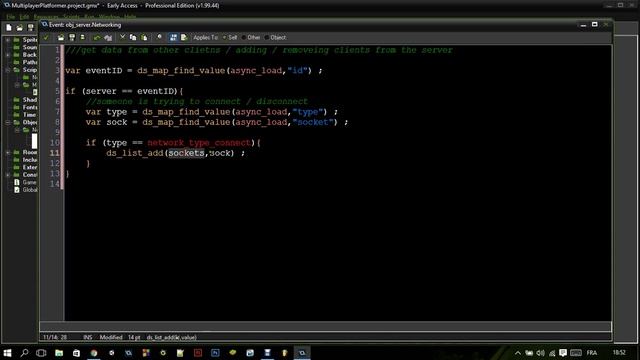Confirm code changes with green checkmark
The height and width of the screenshot is (360, 640).
(x=46, y=38)
